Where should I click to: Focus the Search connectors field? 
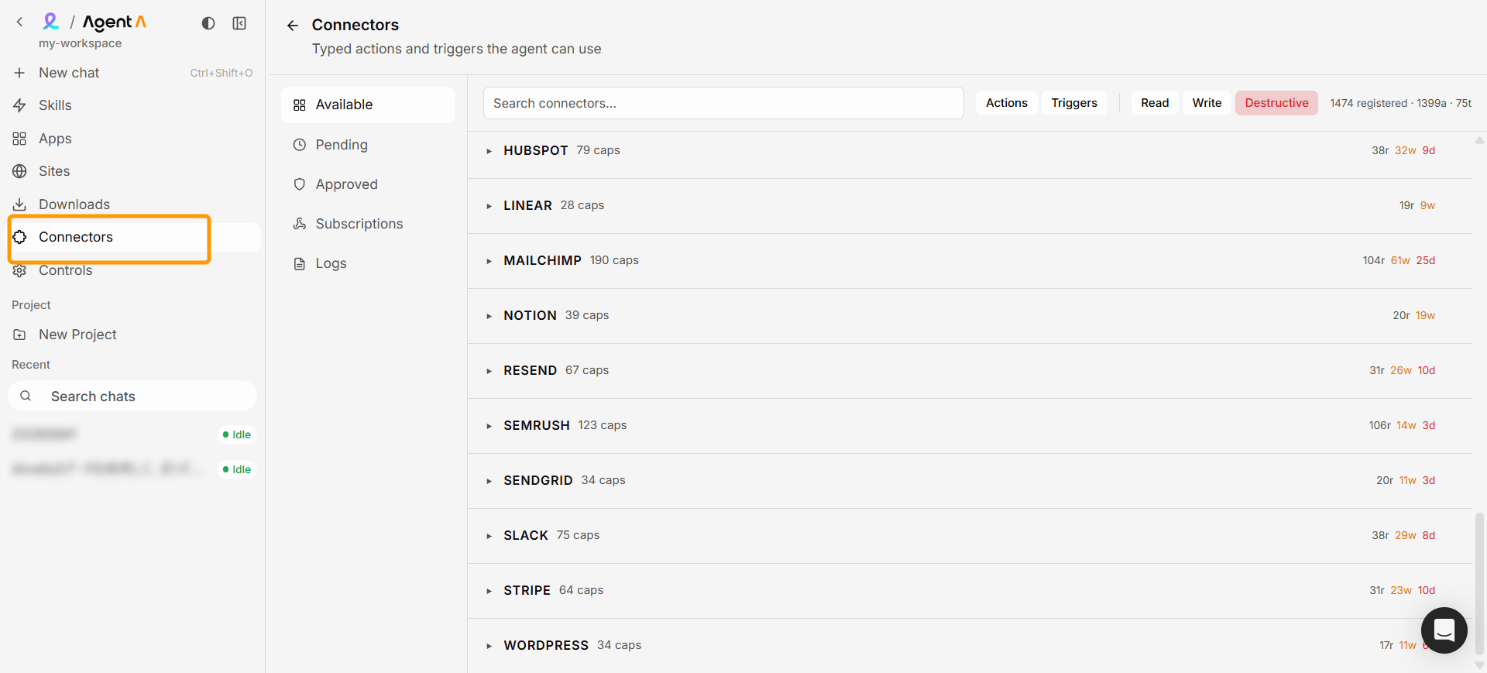(723, 103)
